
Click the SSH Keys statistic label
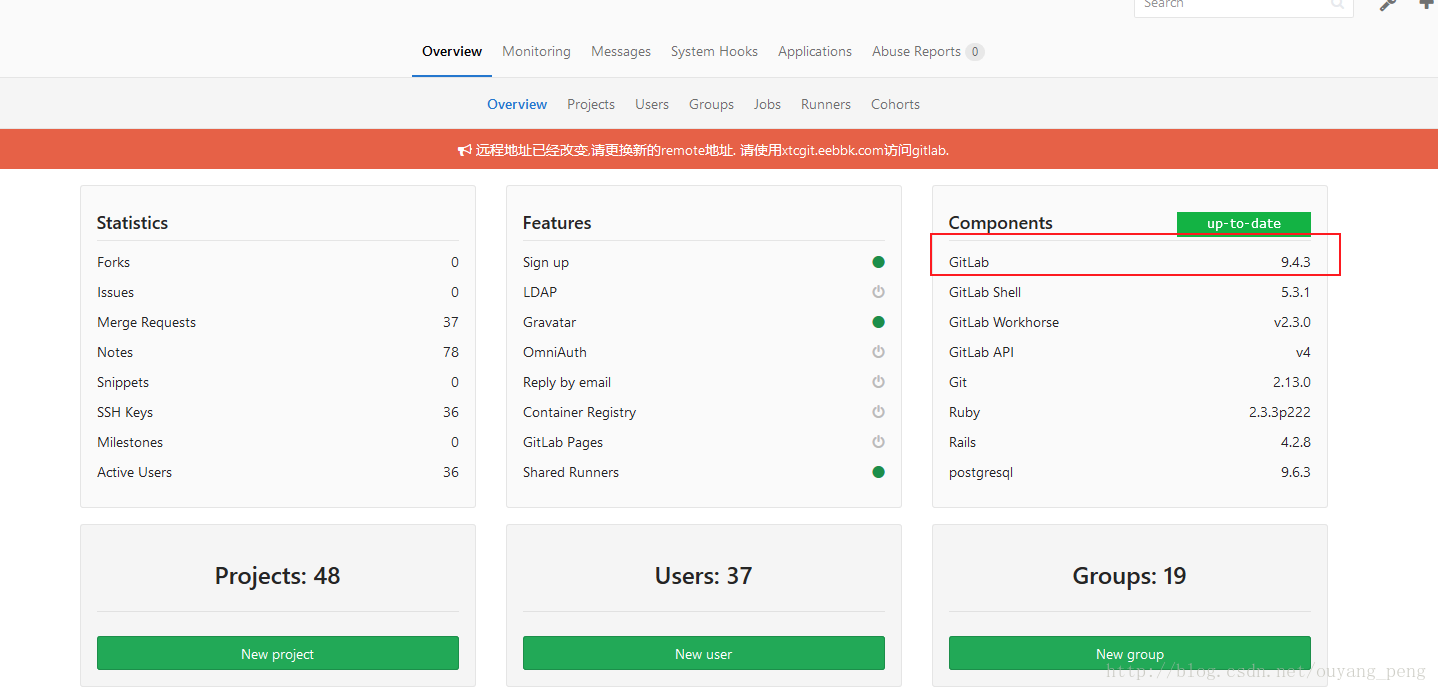125,412
